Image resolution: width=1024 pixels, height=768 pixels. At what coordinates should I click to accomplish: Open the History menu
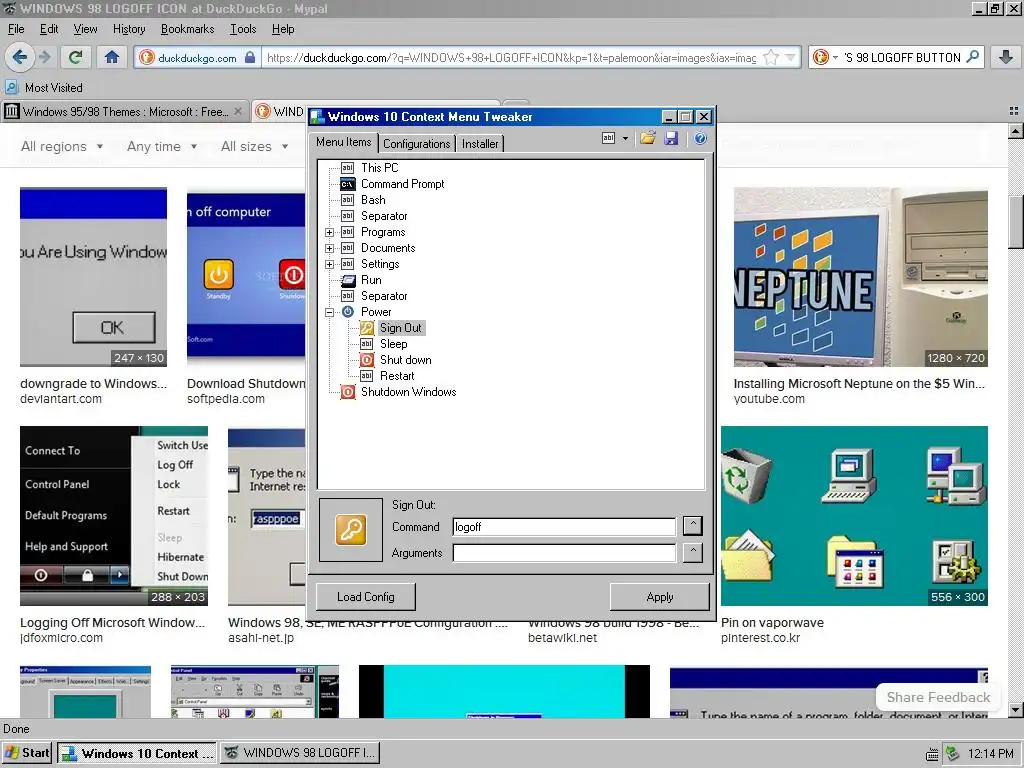[129, 29]
